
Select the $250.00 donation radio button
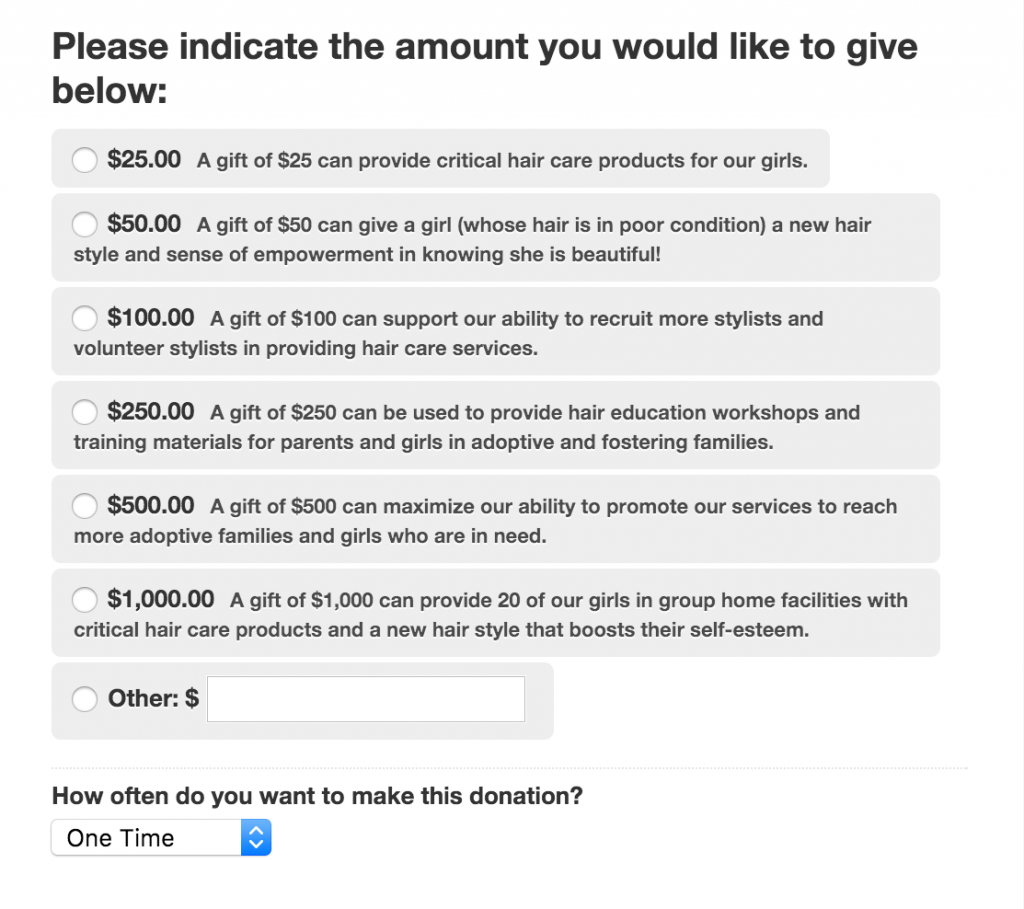pos(84,412)
